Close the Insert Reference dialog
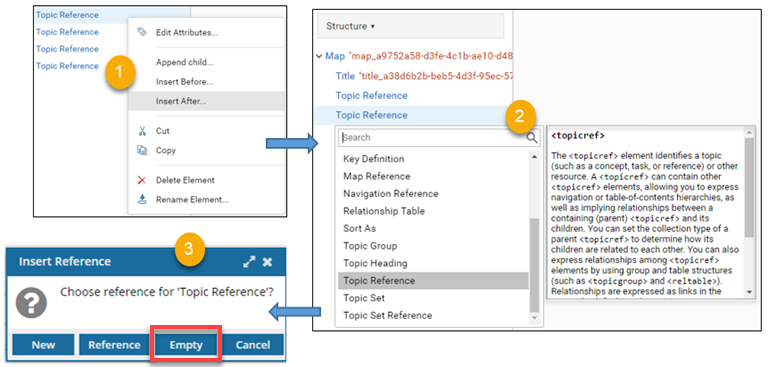Image resolution: width=768 pixels, height=367 pixels. pos(267,262)
